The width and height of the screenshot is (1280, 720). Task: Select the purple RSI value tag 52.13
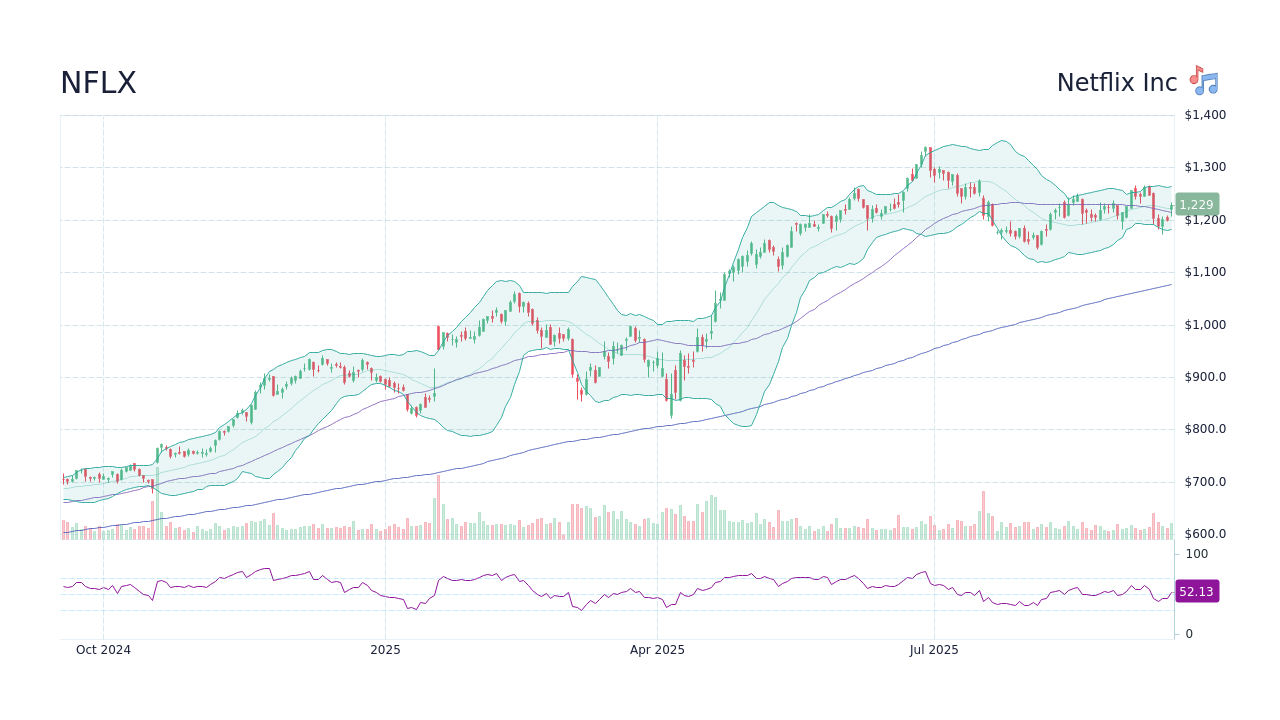[x=1196, y=592]
